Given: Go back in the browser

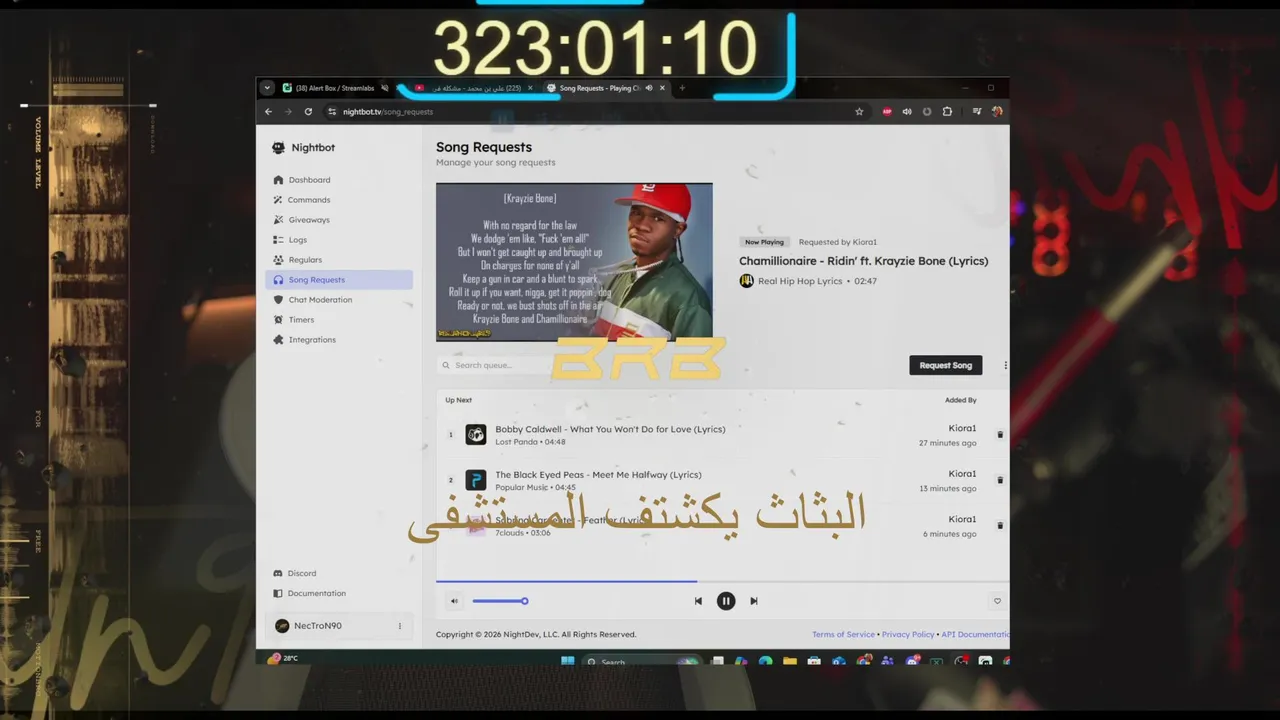Looking at the screenshot, I should click(x=268, y=112).
